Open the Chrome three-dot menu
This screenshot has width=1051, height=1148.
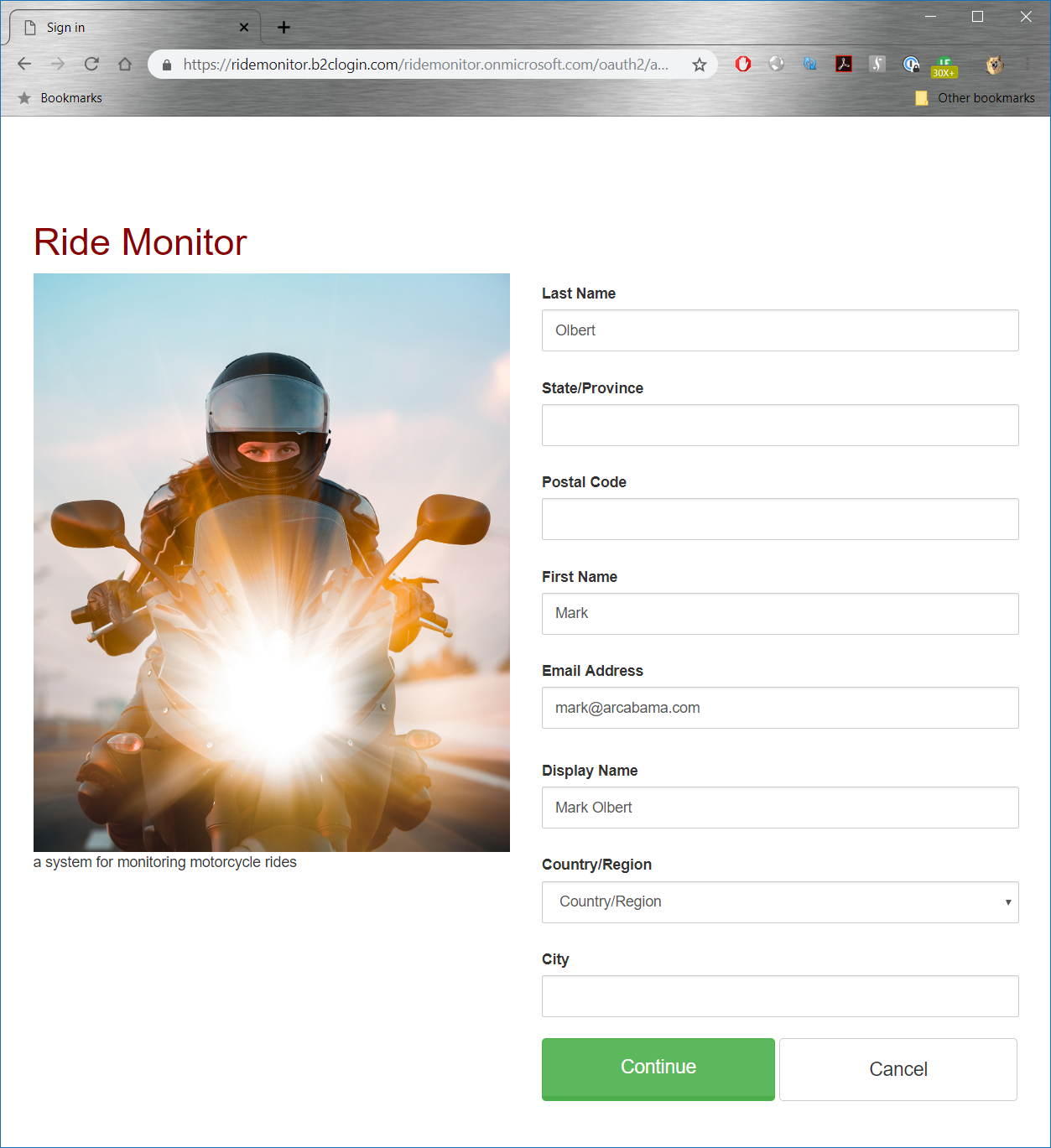pos(1027,64)
